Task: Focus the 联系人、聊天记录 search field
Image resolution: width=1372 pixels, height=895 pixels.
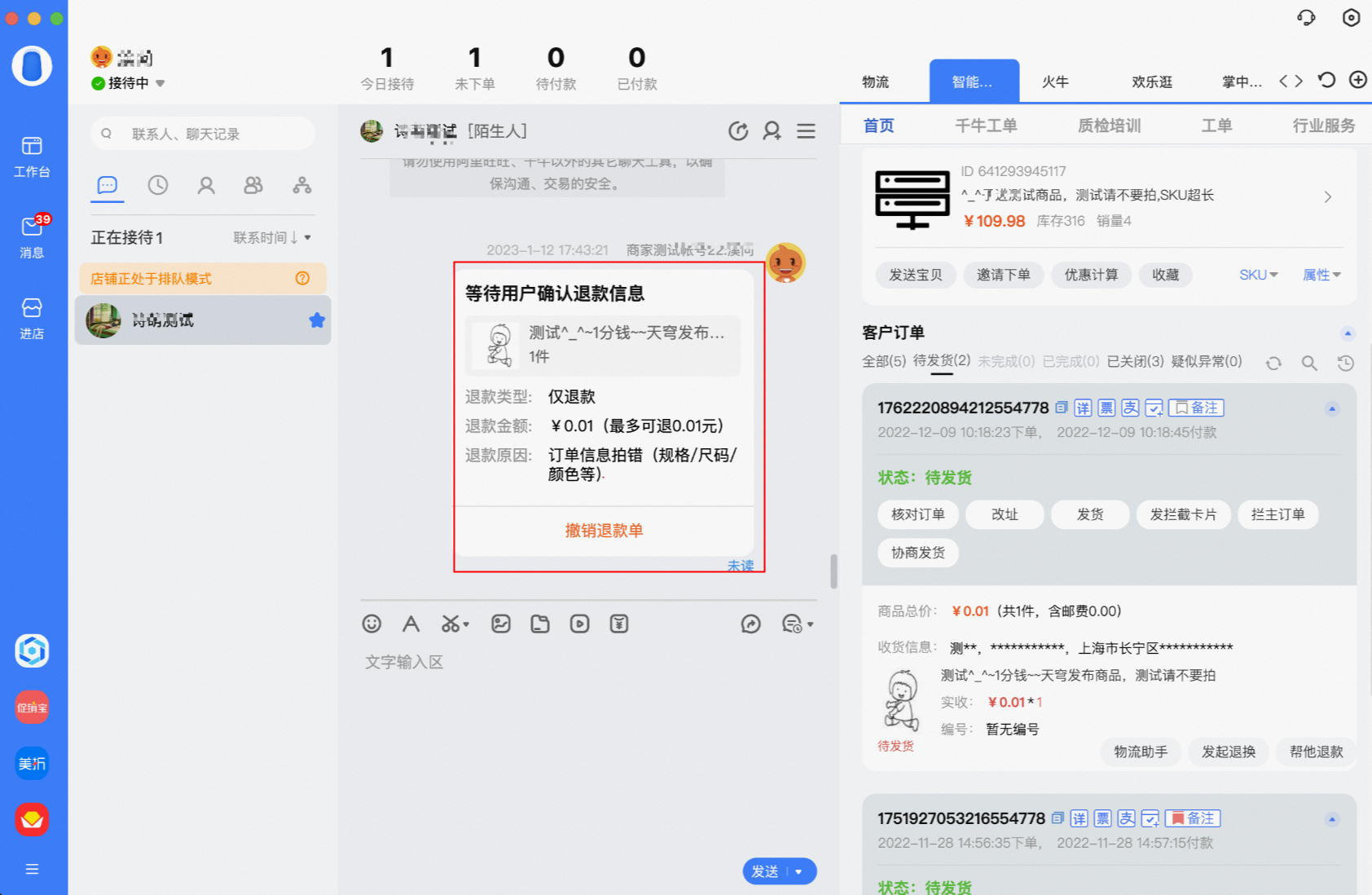Action: point(203,134)
